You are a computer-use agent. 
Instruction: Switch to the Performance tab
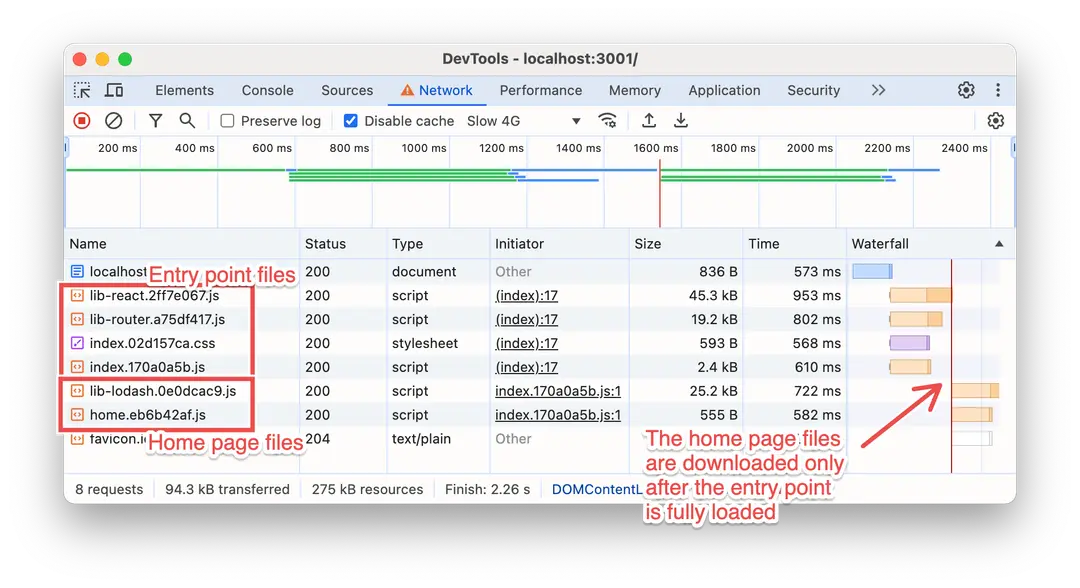540,90
